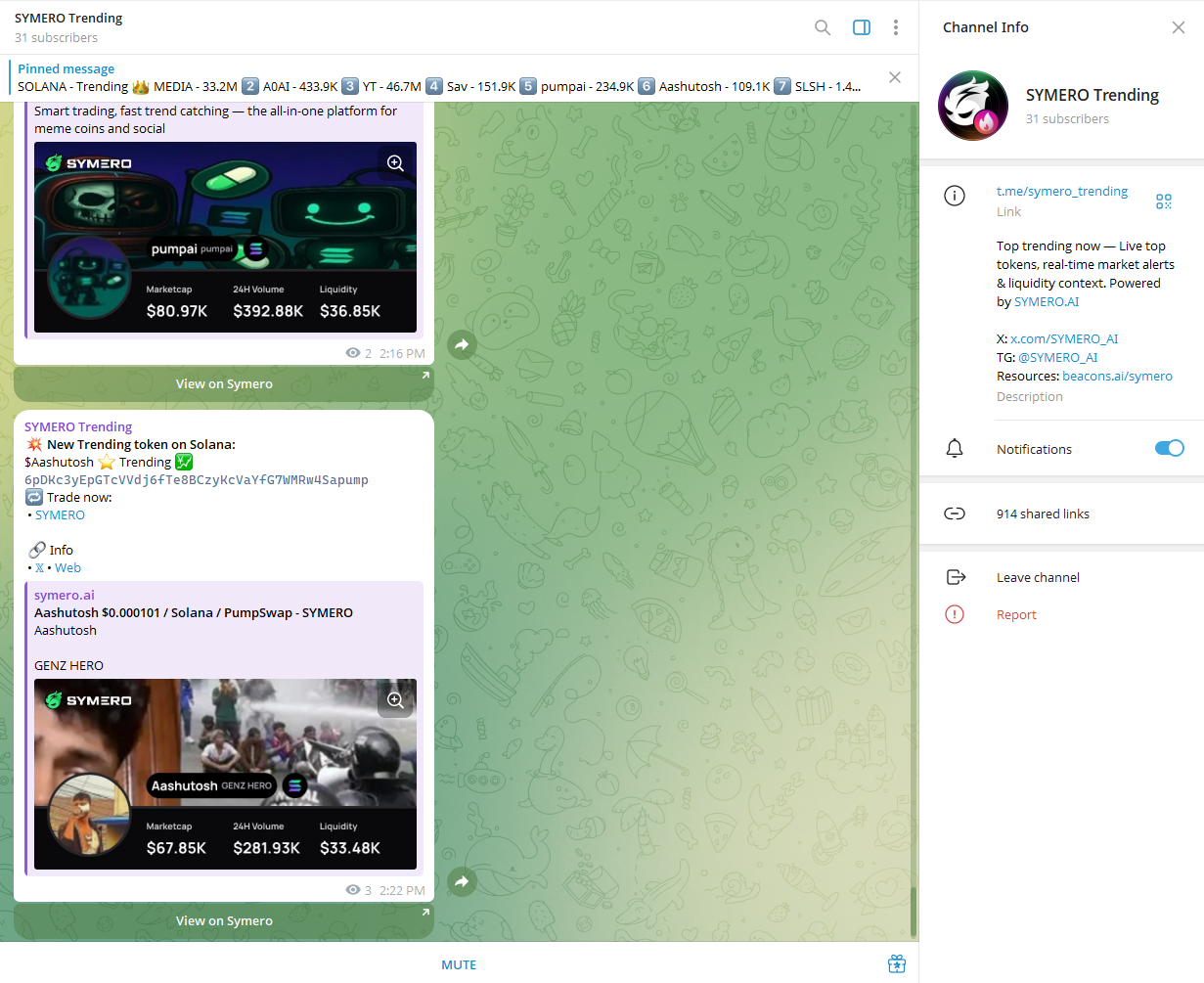Open the Aashutosh token preview thumbnail
Screen dimensions: 1204x983
[x=225, y=774]
